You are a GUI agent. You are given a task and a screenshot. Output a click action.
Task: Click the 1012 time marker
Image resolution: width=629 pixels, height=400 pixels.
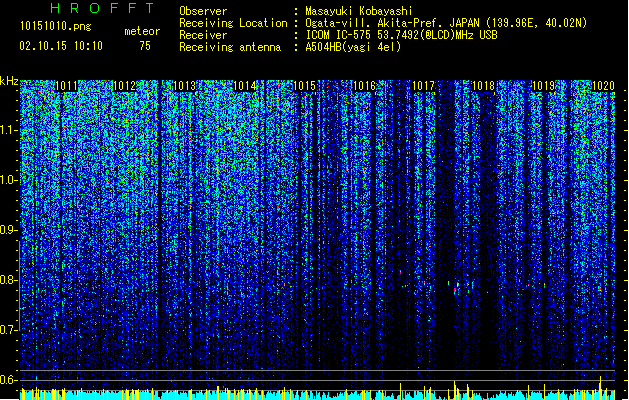[125, 86]
